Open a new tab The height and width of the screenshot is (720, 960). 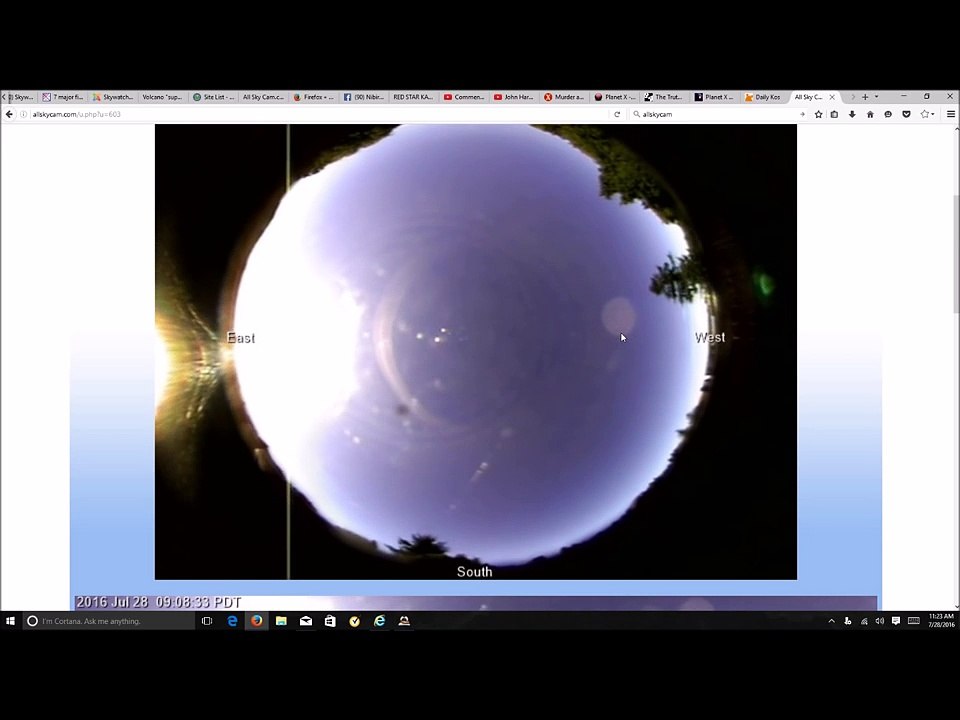865,97
